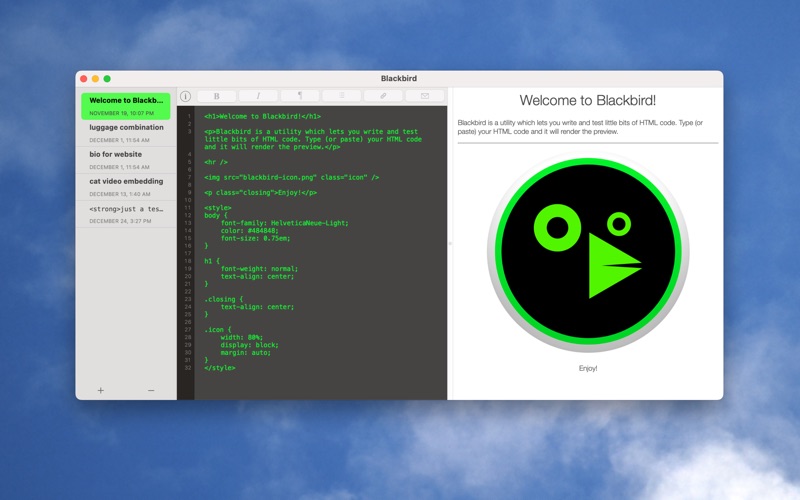Click the split divider handle between editor and preview
The image size is (800, 500).
coord(450,244)
